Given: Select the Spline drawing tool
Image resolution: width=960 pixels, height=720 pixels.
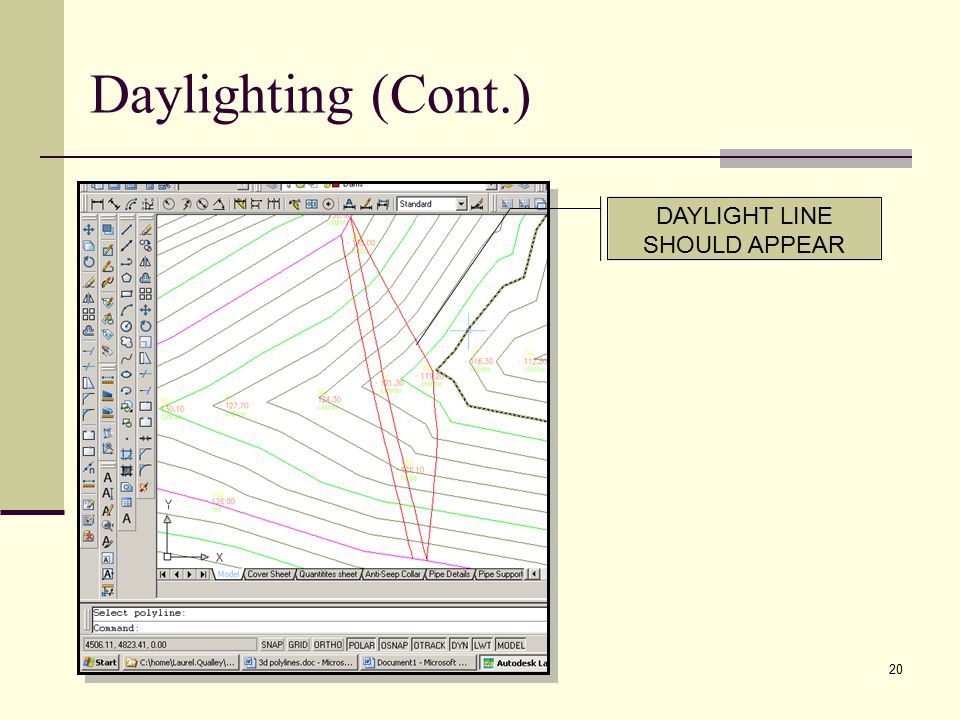Looking at the screenshot, I should click(127, 358).
